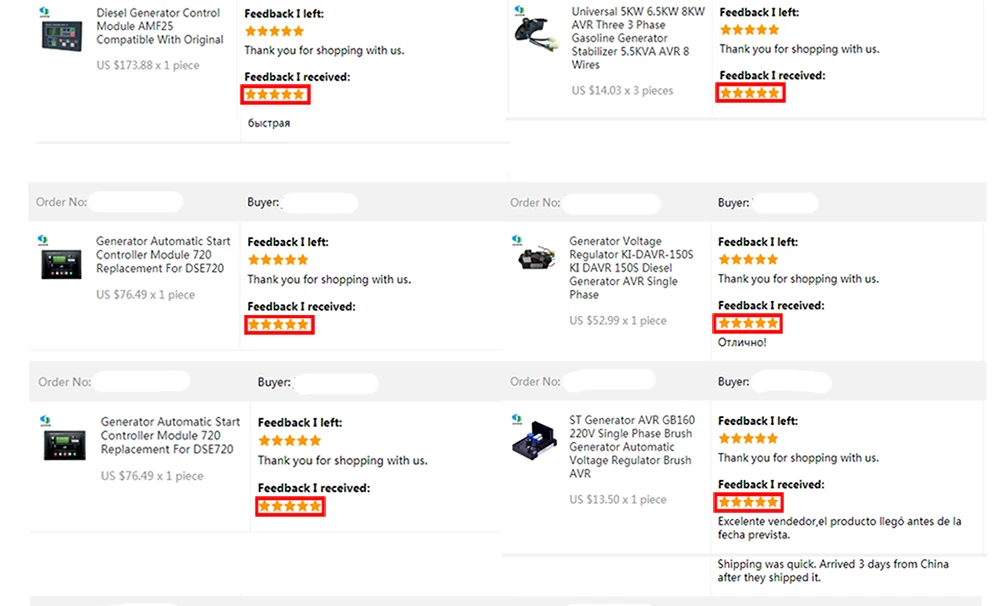Click the store logo above the KI-DAVR-150S thumbnail

517,240
